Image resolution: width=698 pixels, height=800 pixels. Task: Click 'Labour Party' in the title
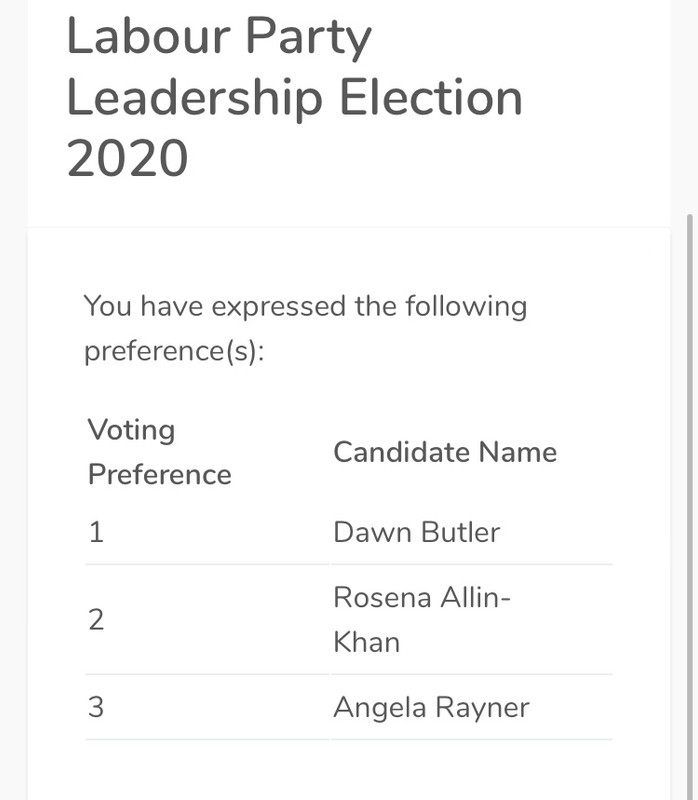(218, 38)
